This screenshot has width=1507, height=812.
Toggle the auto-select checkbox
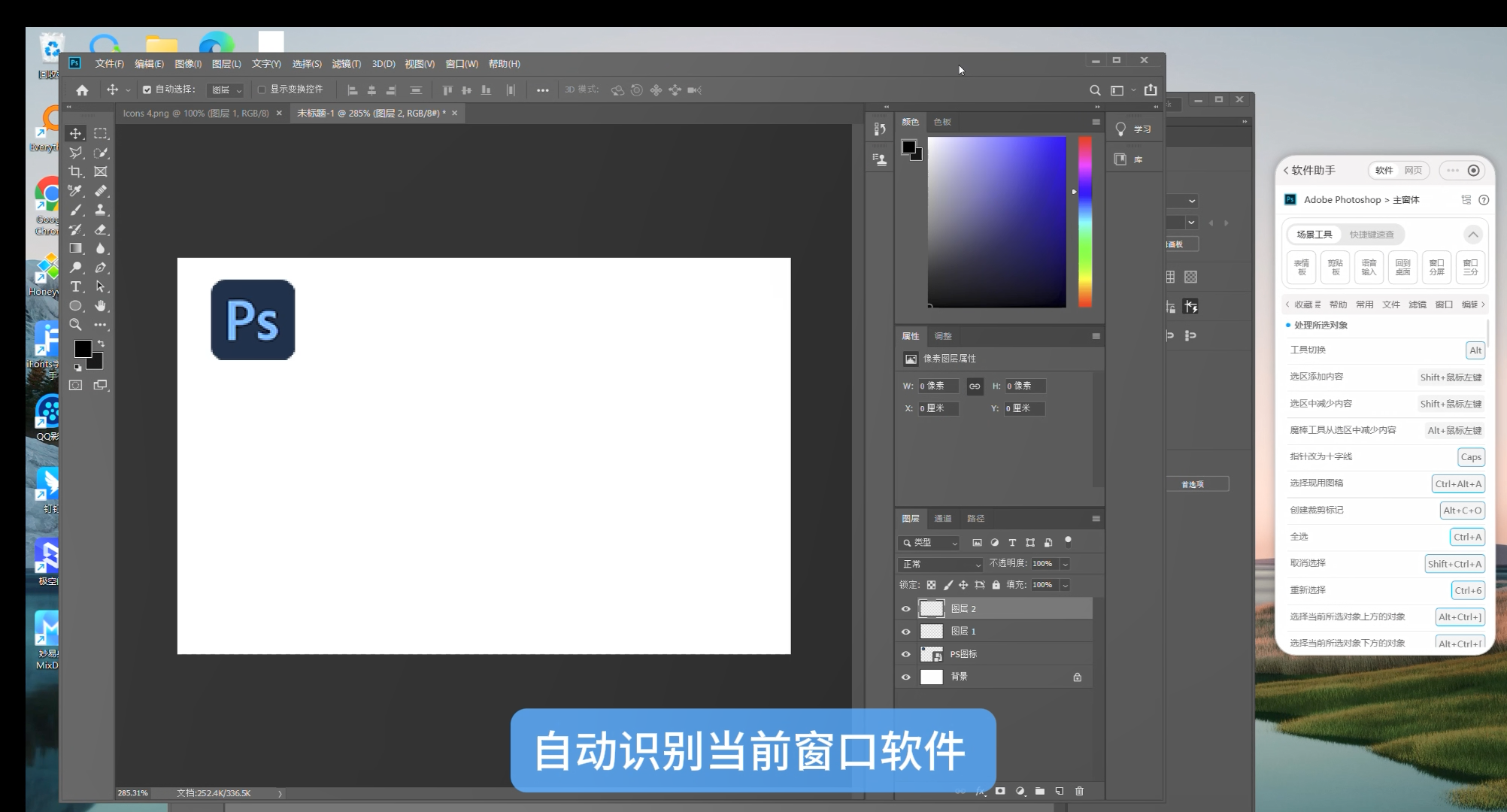(x=147, y=89)
